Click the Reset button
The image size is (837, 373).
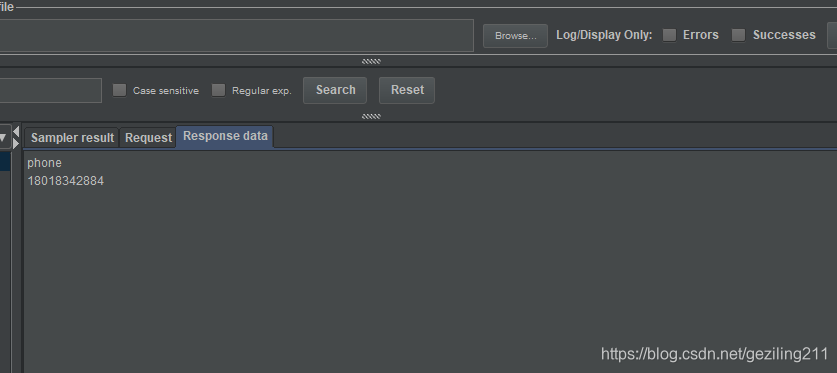407,90
